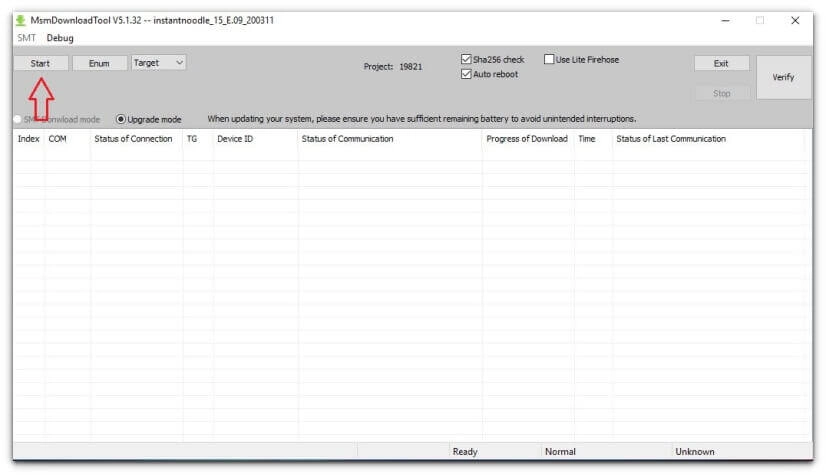Click the Enum button

coord(99,63)
